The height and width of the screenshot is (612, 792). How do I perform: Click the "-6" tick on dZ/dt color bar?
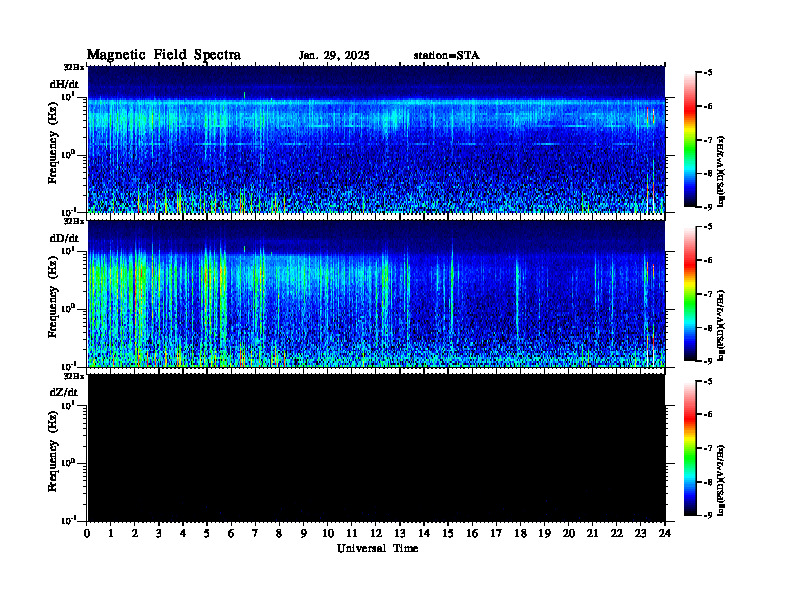708,415
